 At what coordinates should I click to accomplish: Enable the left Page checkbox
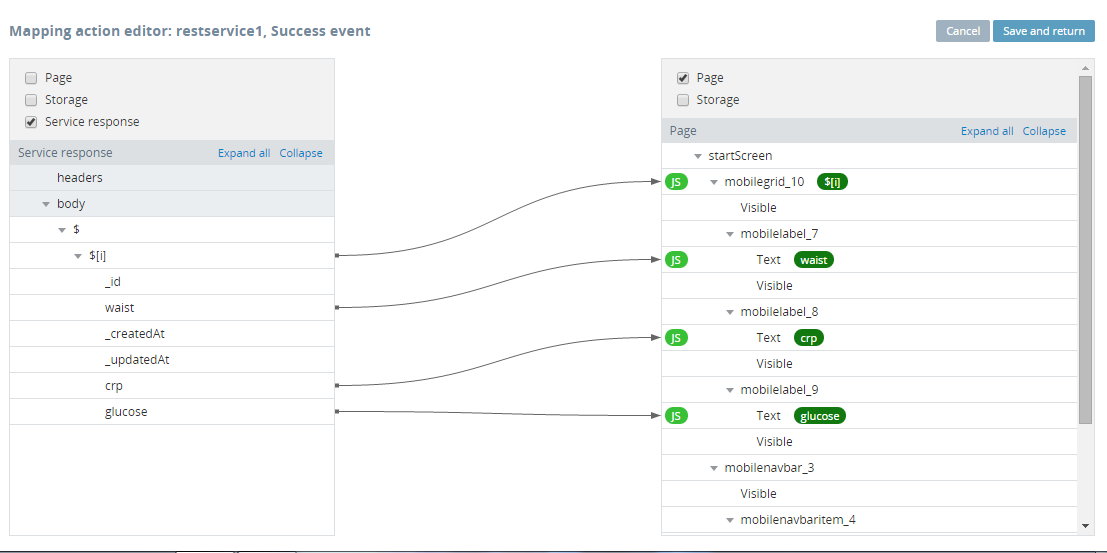(x=31, y=78)
